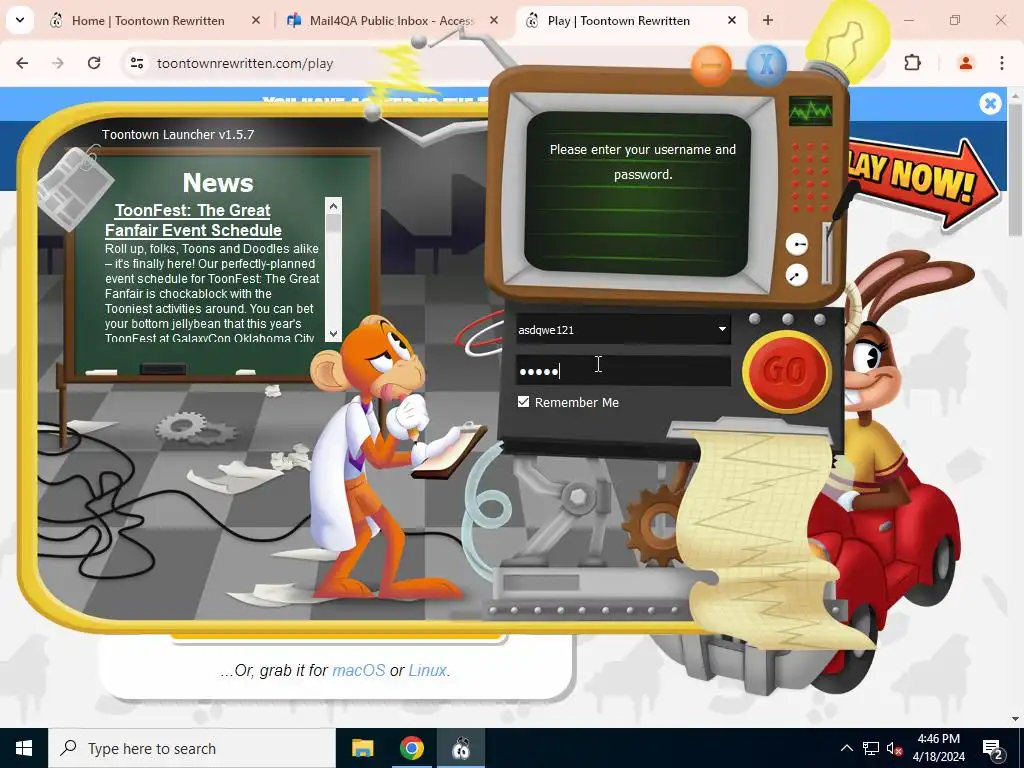The height and width of the screenshot is (768, 1024).
Task: Reload the current page
Action: [x=94, y=63]
